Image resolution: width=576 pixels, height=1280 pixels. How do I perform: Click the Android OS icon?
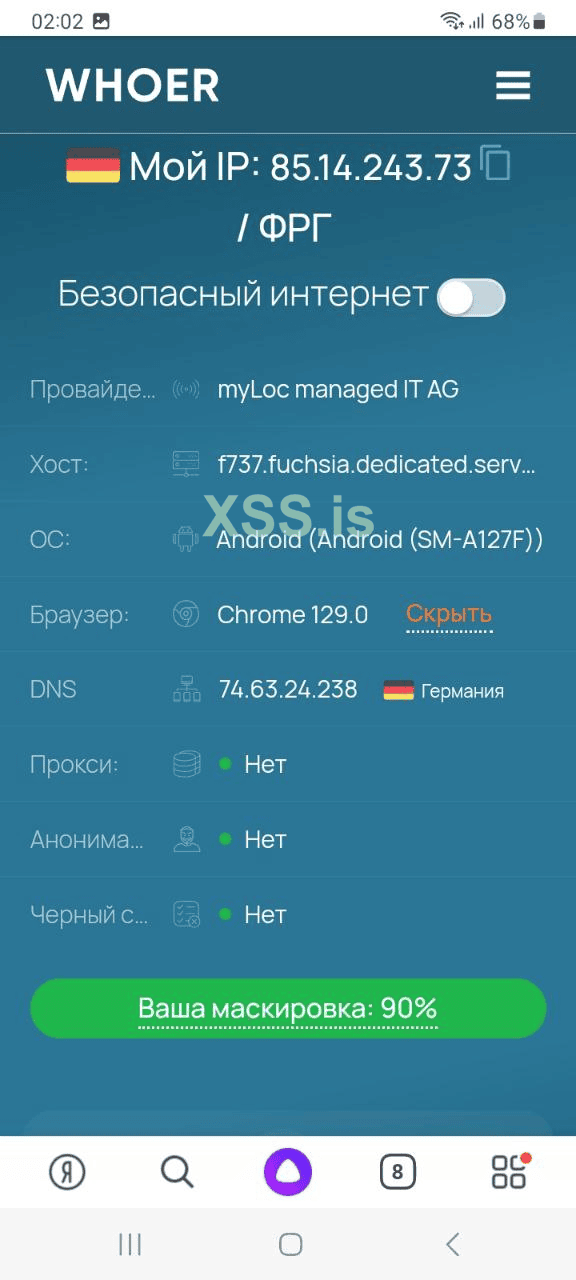185,539
